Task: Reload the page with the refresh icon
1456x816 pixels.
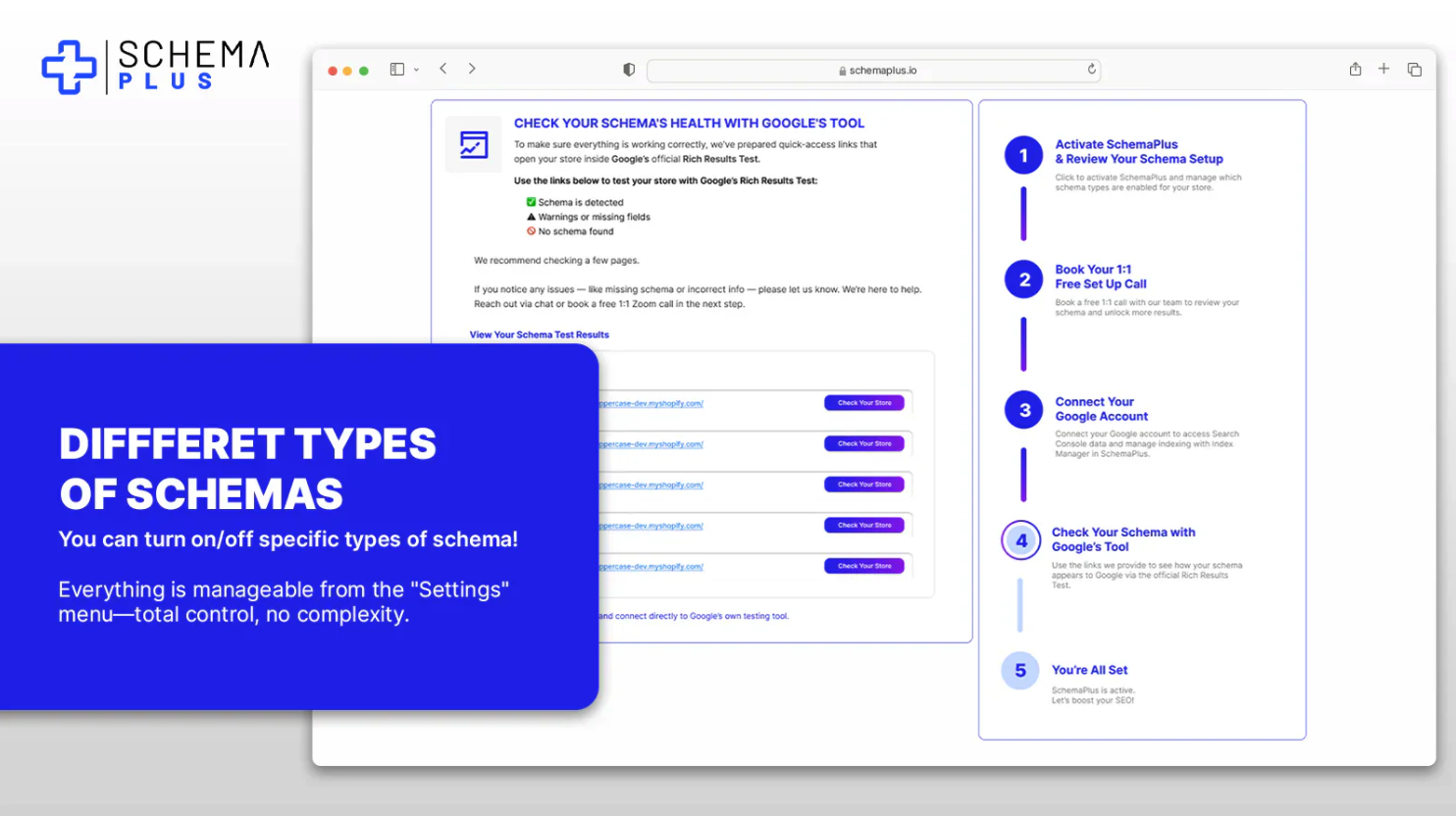Action: [x=1091, y=70]
